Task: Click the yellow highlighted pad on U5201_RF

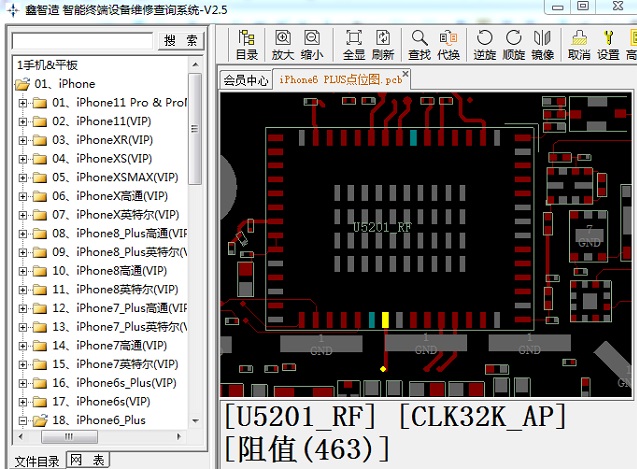Action: (385, 320)
